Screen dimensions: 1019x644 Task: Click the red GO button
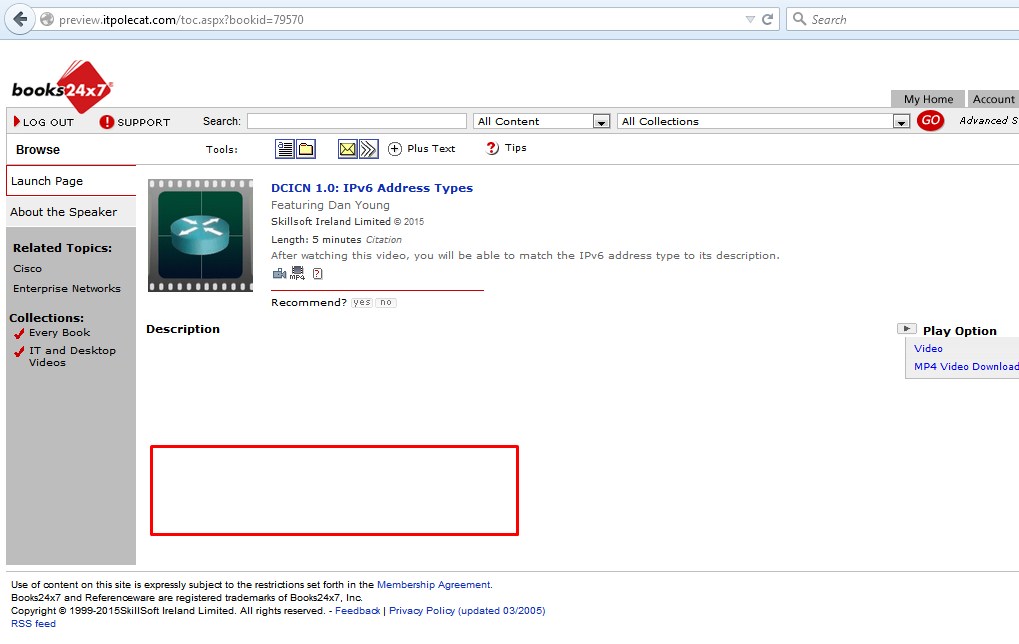pyautogui.click(x=930, y=120)
